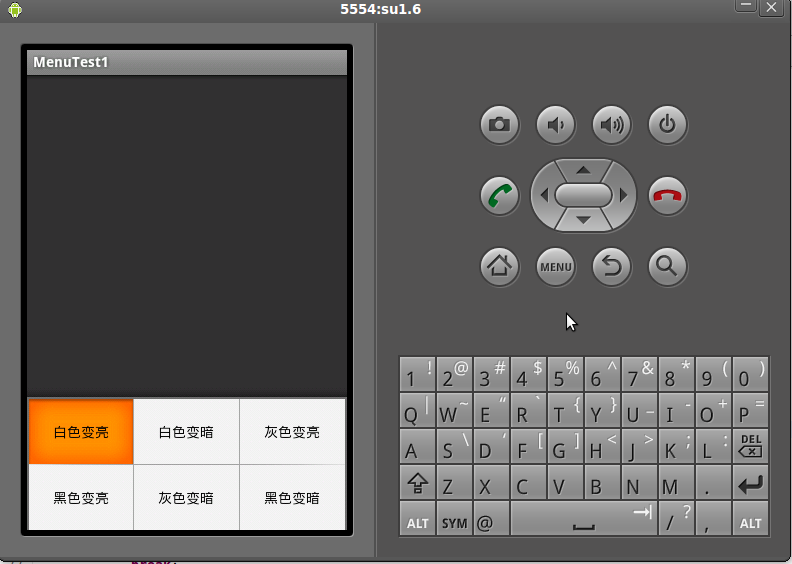Click the D-pad center select button
The image size is (792, 564).
point(583,195)
